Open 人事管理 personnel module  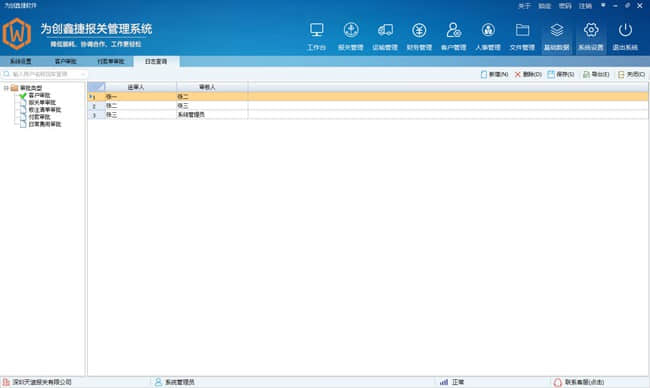(488, 36)
